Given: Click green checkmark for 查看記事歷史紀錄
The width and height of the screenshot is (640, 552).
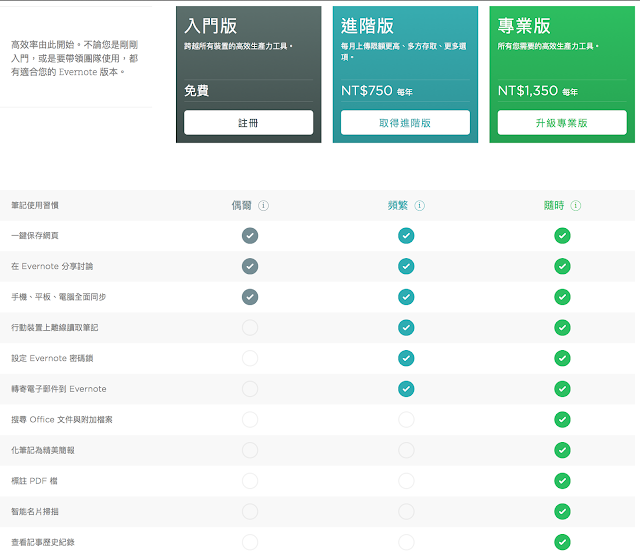Looking at the screenshot, I should click(x=562, y=542).
